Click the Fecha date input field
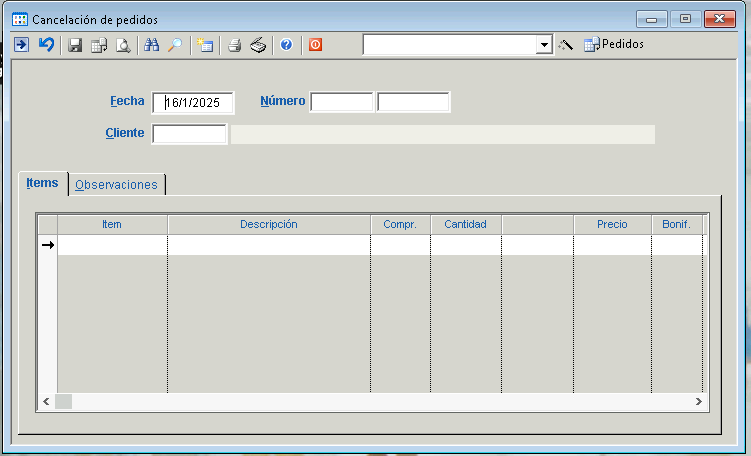This screenshot has width=751, height=456. coord(193,102)
